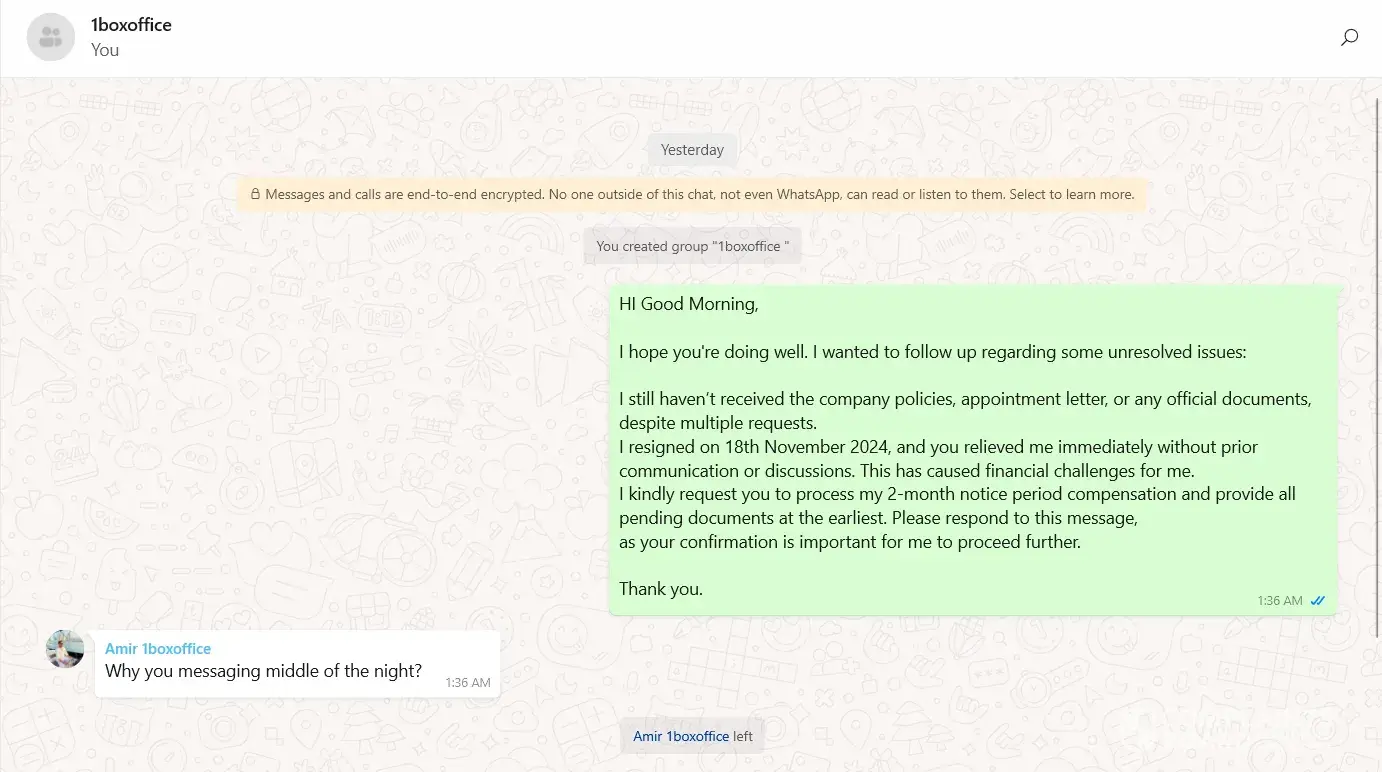Open Amir's profile picture beside his message

(x=65, y=649)
